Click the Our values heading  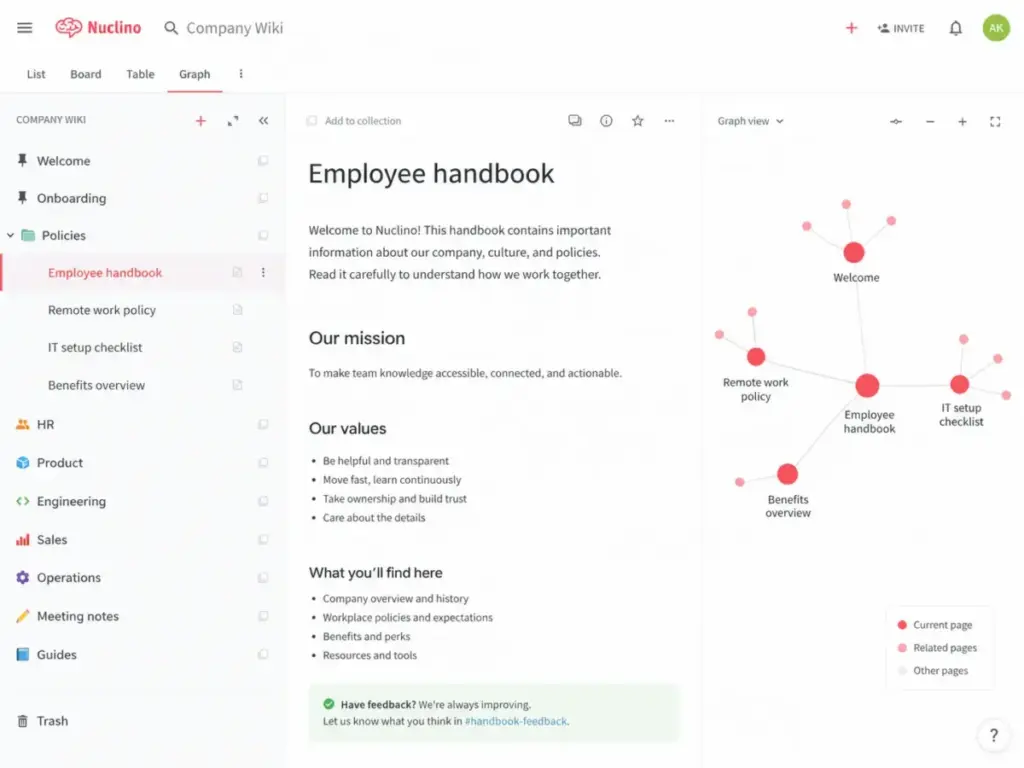click(x=347, y=428)
